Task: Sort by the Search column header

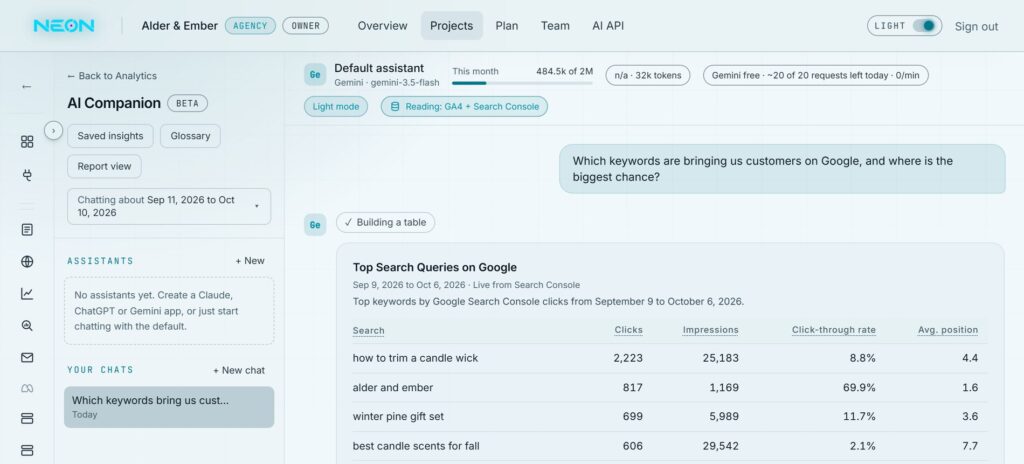Action: (368, 330)
